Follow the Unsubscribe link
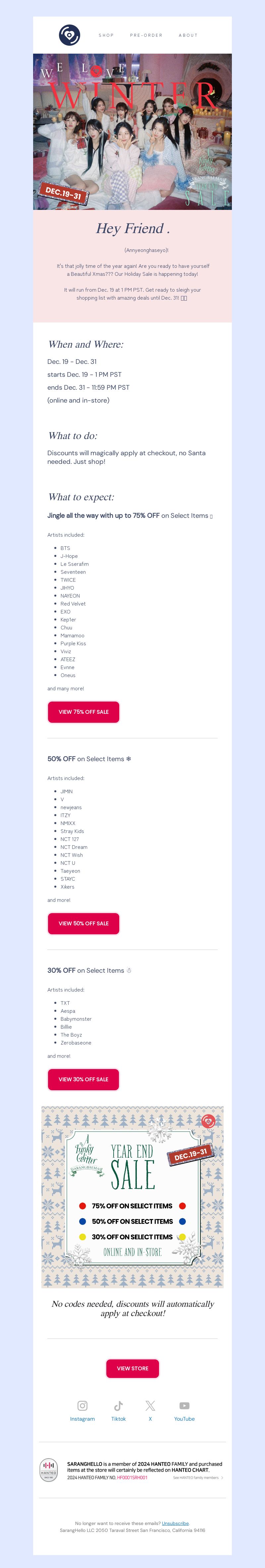Image resolution: width=265 pixels, height=1568 pixels. 176,1524
